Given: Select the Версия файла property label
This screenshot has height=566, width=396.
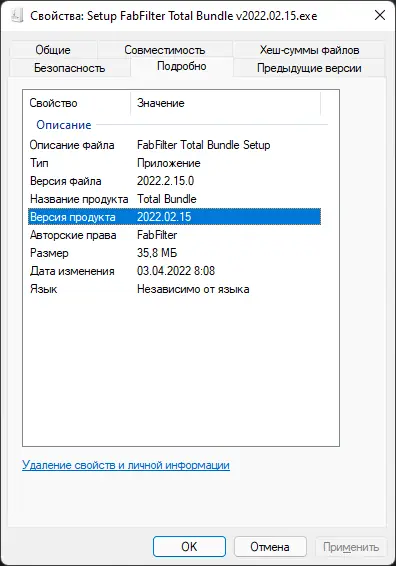Looking at the screenshot, I should 65,181.
